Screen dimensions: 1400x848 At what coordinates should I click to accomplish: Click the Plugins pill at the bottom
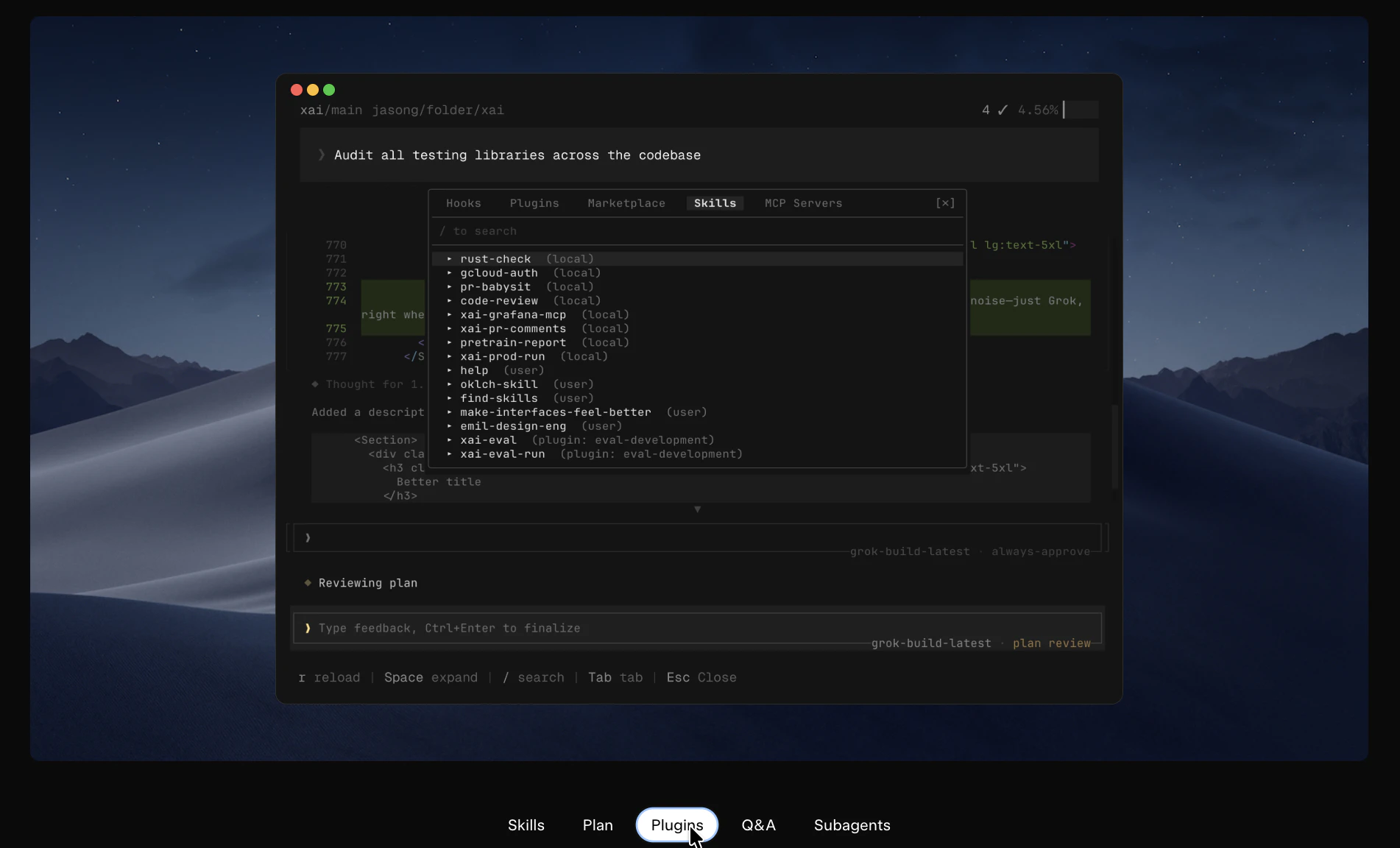[677, 825]
